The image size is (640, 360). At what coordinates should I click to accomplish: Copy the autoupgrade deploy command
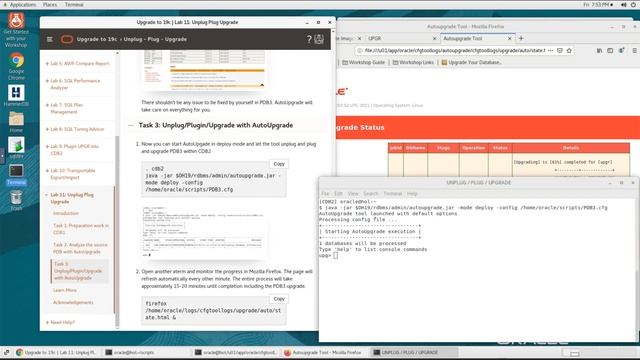click(279, 164)
